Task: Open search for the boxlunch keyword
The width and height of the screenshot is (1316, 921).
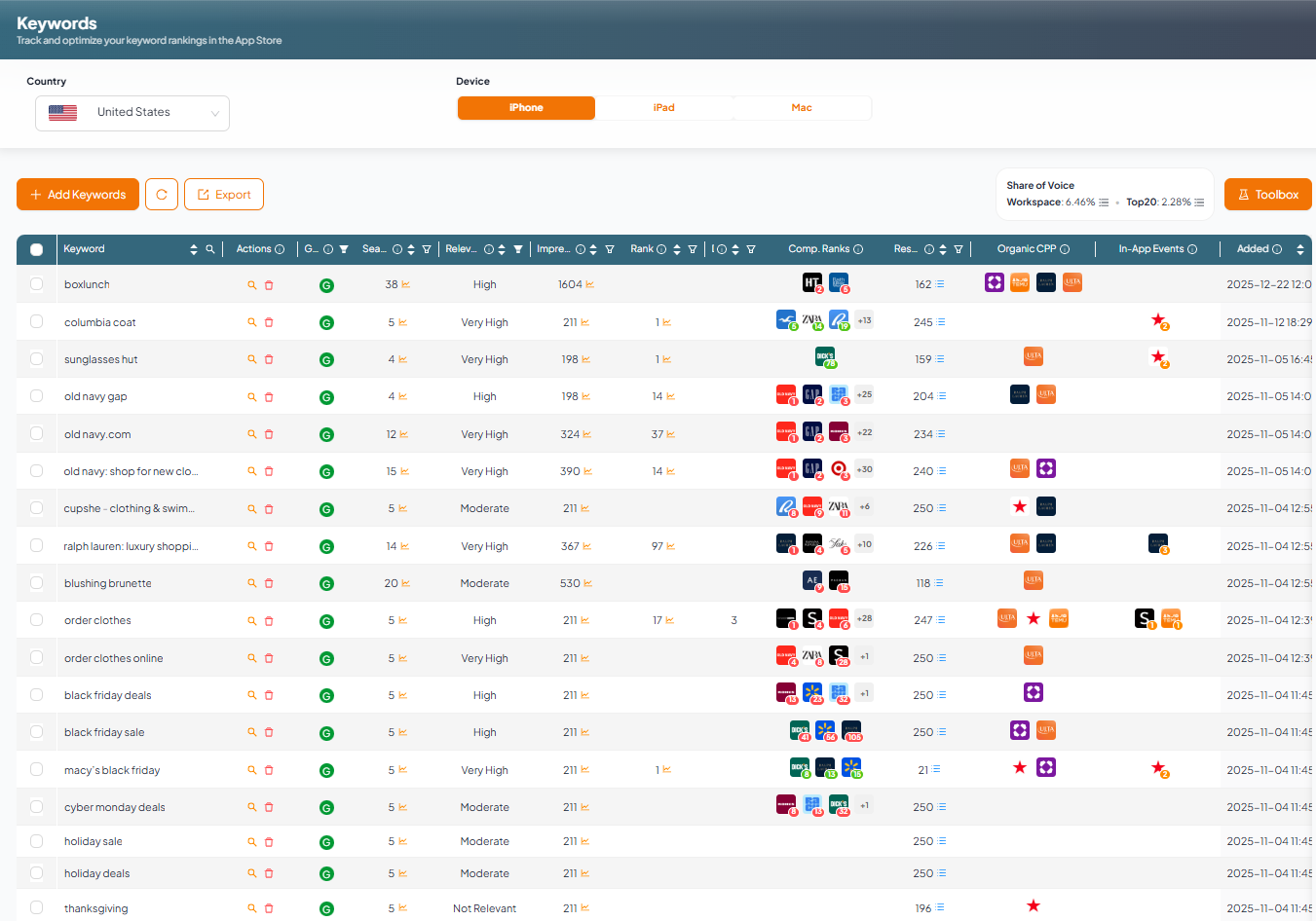Action: pyautogui.click(x=252, y=285)
